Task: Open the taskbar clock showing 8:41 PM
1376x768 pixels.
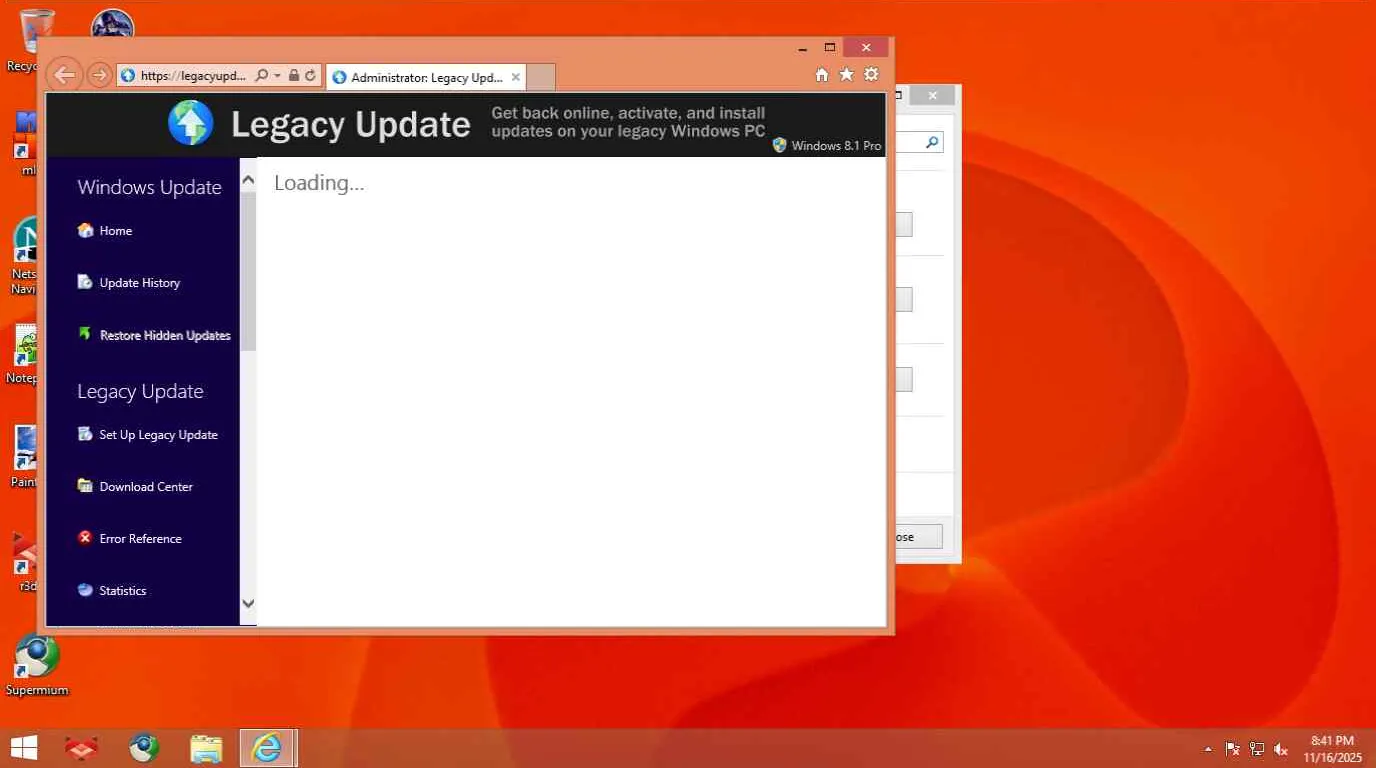Action: click(x=1332, y=749)
